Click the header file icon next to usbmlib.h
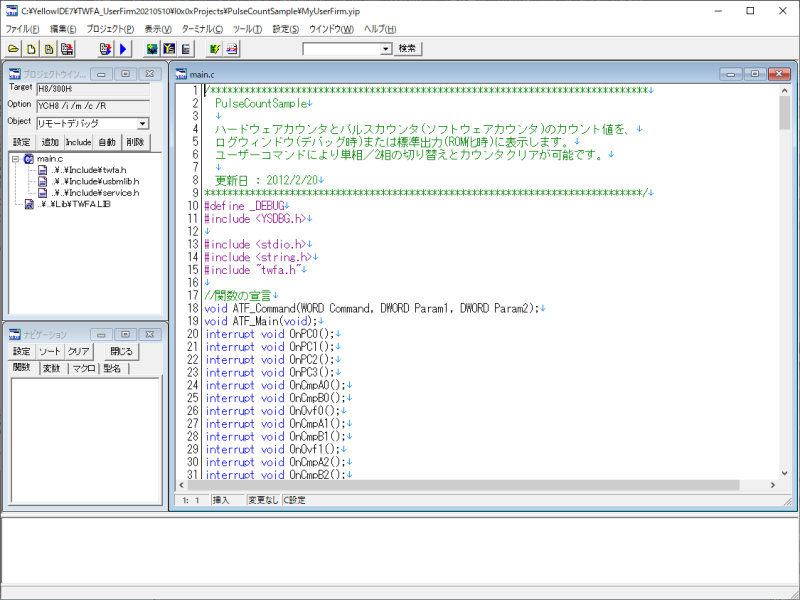 coord(43,181)
